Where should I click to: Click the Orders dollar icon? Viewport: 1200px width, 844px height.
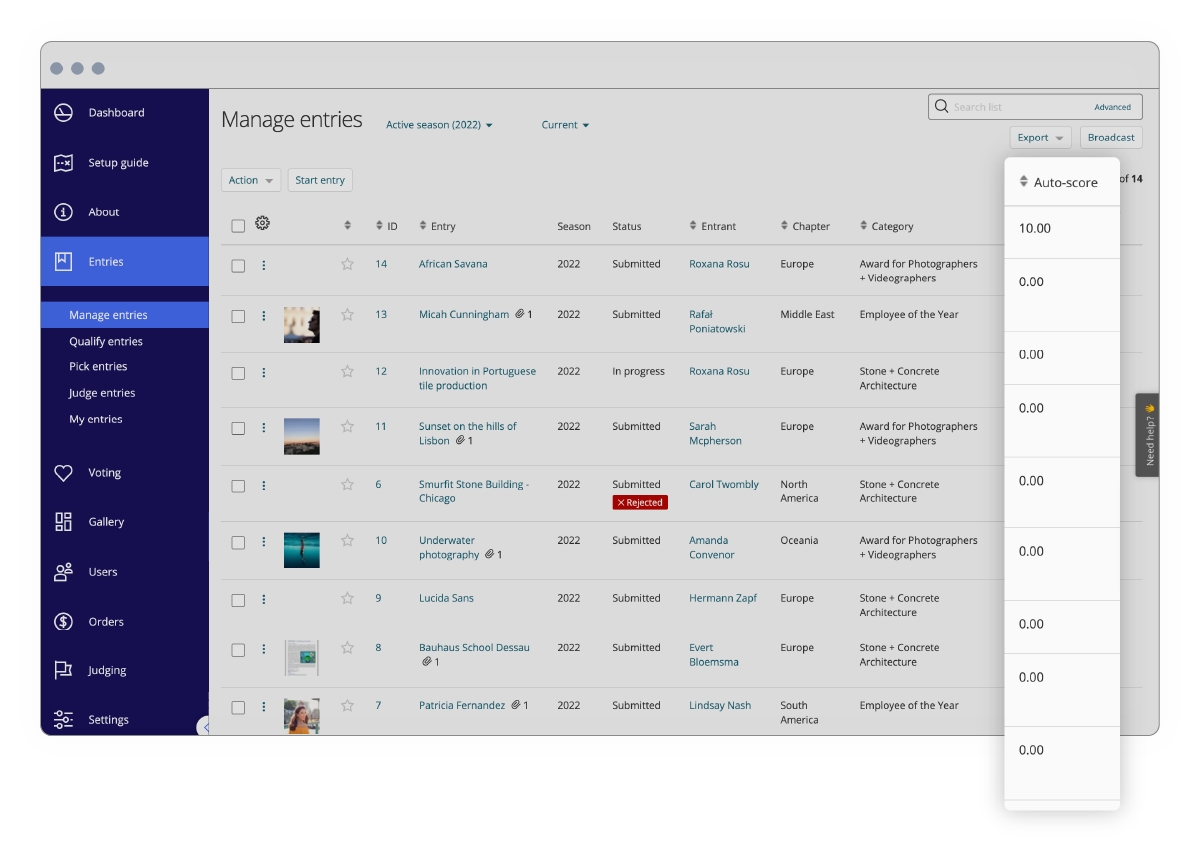63,622
